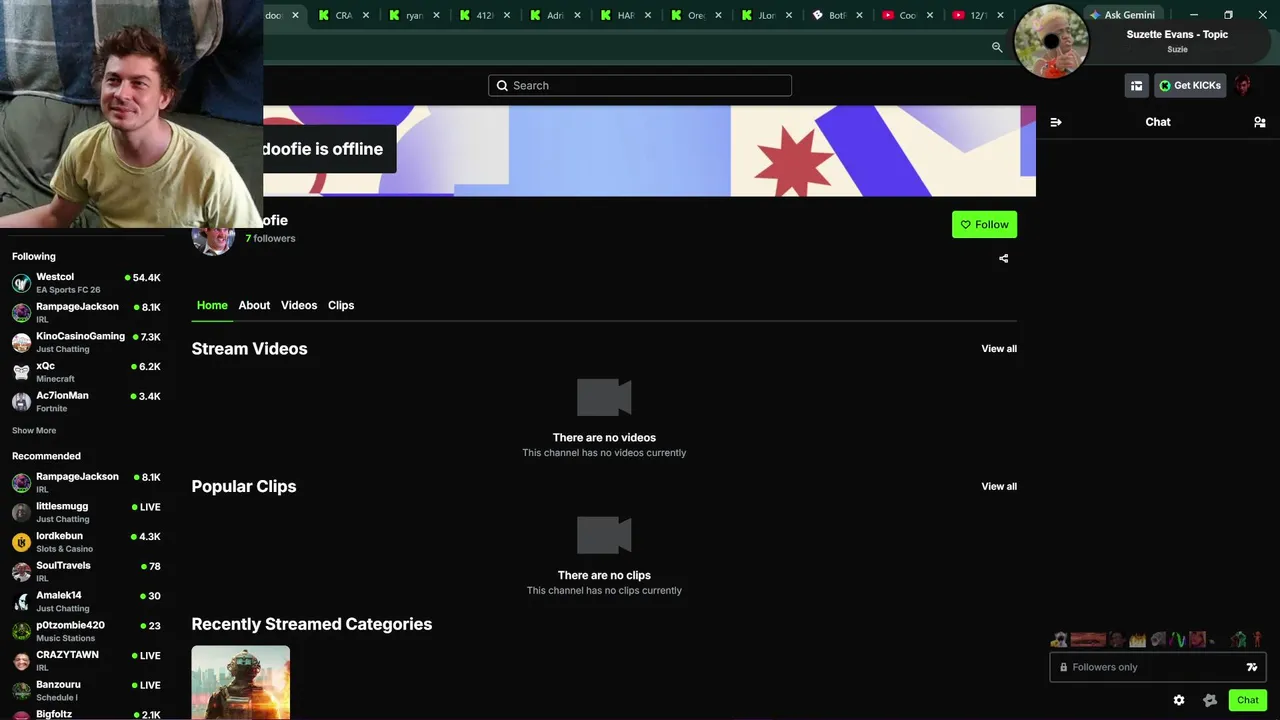Image resolution: width=1280 pixels, height=720 pixels.
Task: Click the CRAZYTAWN avatar icon
Action: pos(21,661)
